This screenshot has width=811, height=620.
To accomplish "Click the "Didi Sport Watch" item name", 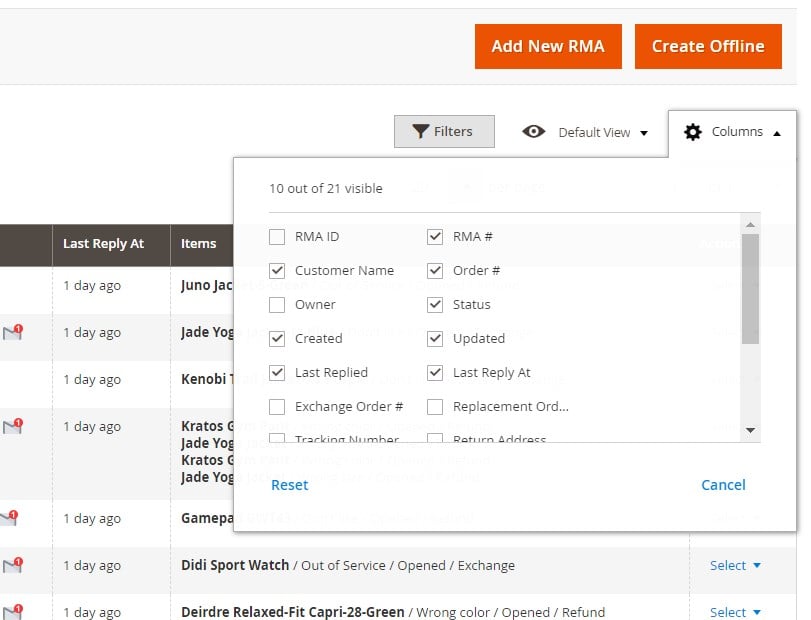I will click(x=235, y=565).
